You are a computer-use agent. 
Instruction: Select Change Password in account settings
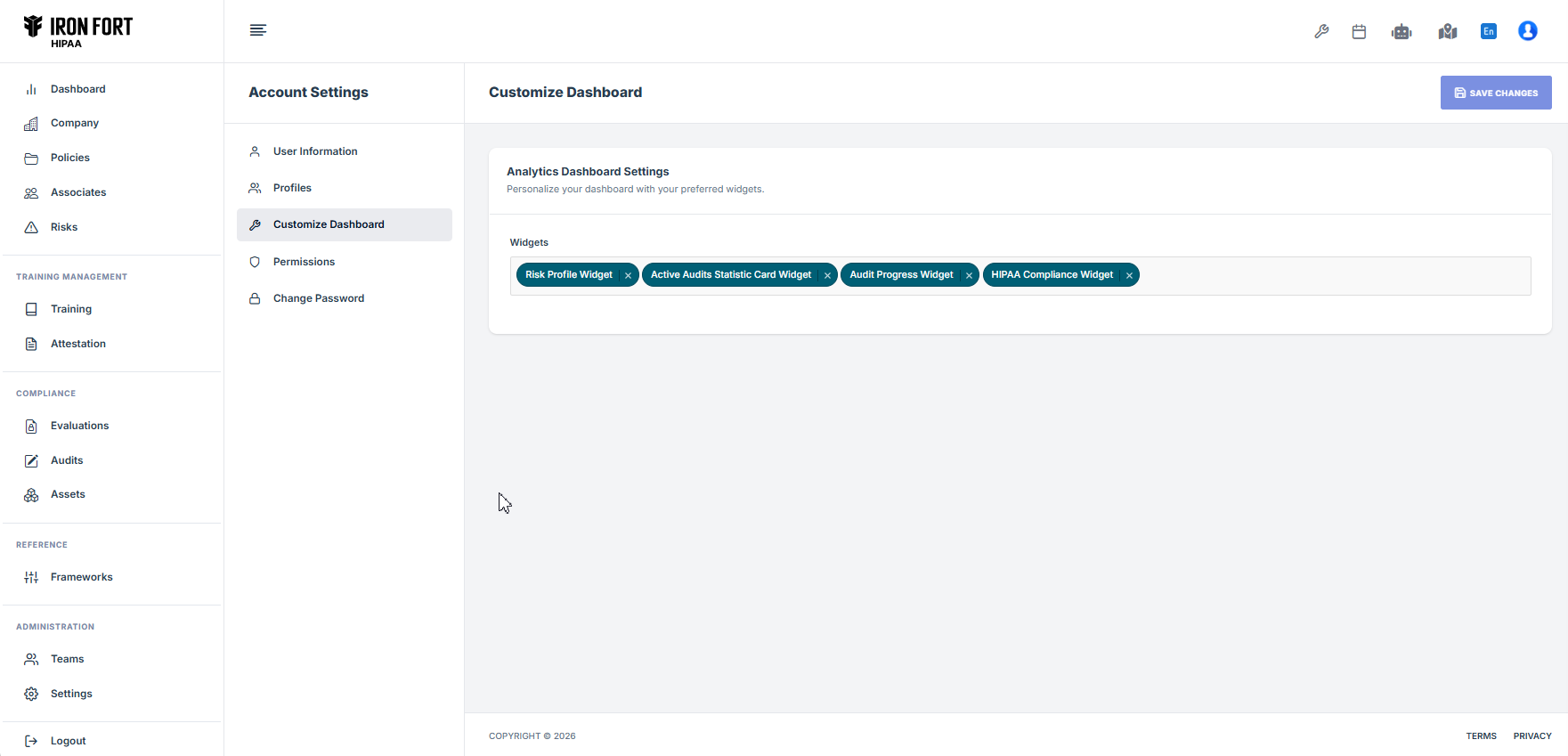(318, 298)
